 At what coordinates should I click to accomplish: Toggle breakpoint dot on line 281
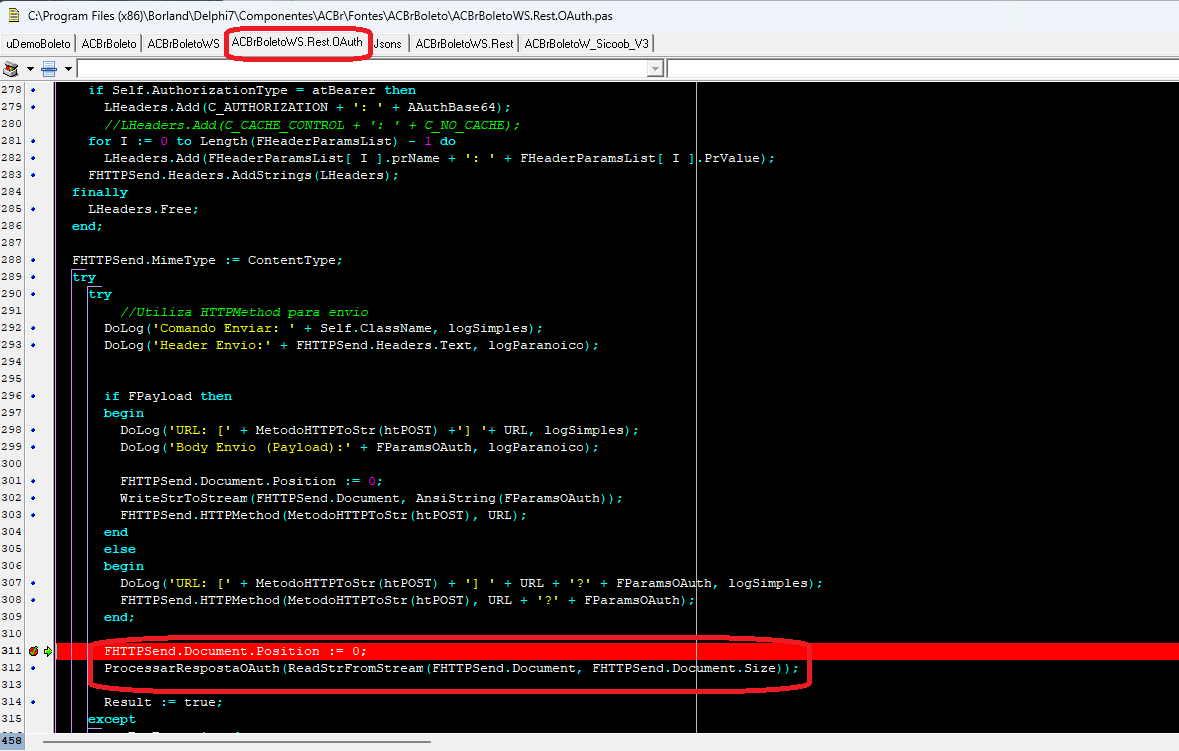pos(33,141)
